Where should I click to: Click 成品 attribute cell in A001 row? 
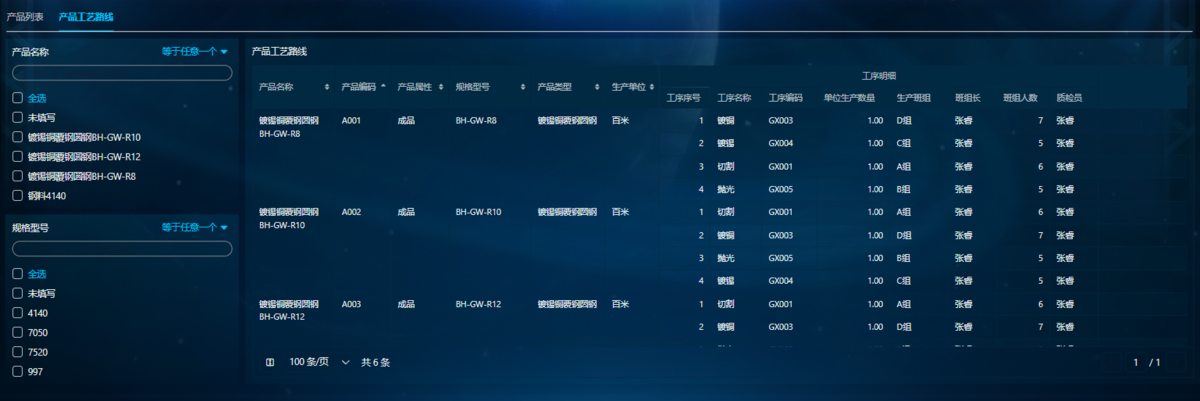pos(406,121)
